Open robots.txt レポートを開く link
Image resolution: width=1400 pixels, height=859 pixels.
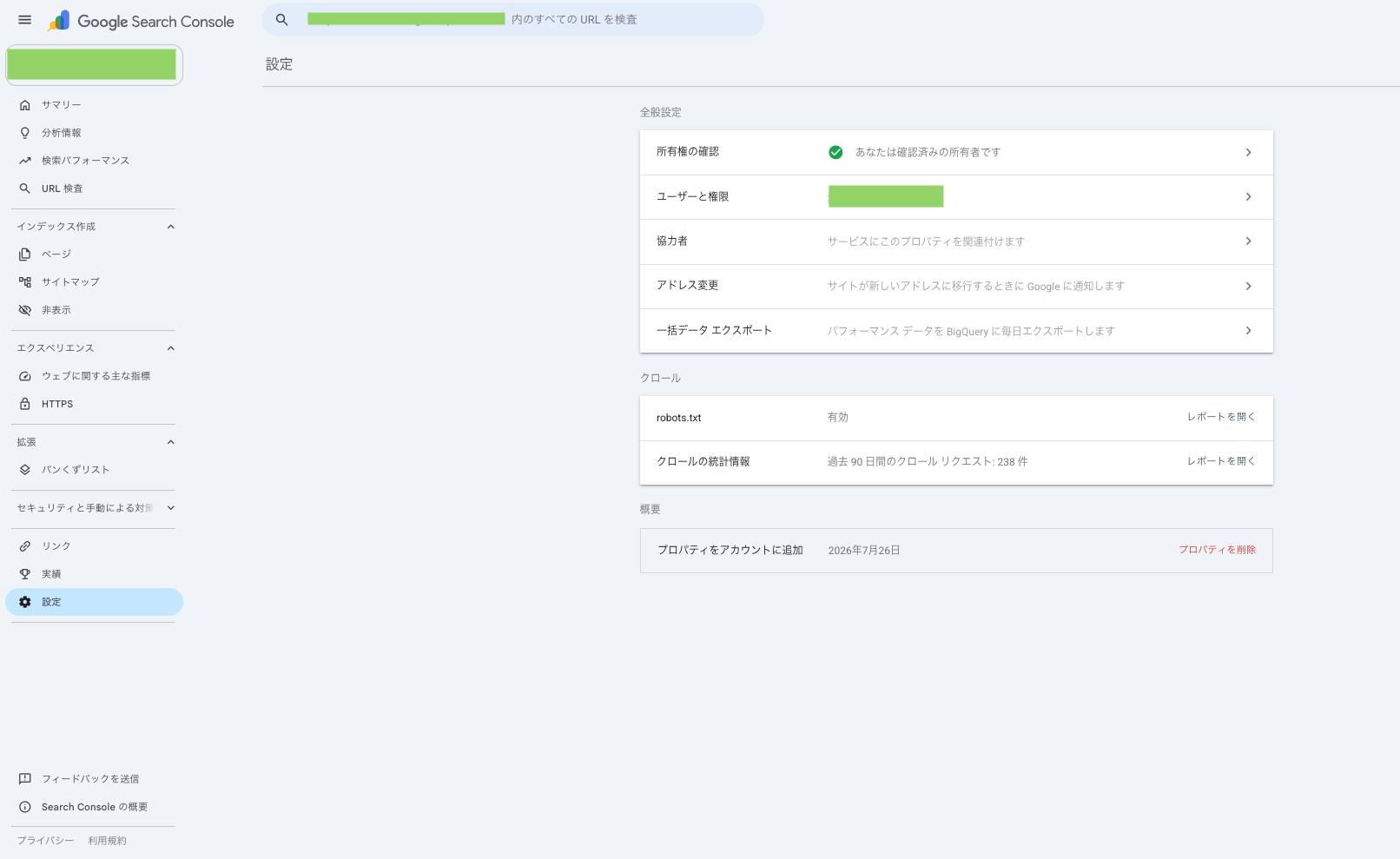click(x=1221, y=417)
